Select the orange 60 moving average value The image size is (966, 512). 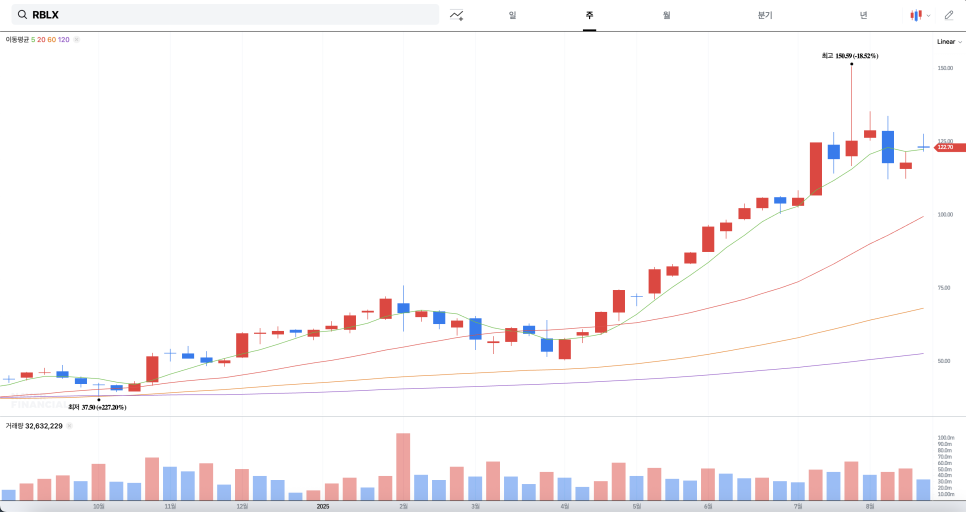pos(52,39)
